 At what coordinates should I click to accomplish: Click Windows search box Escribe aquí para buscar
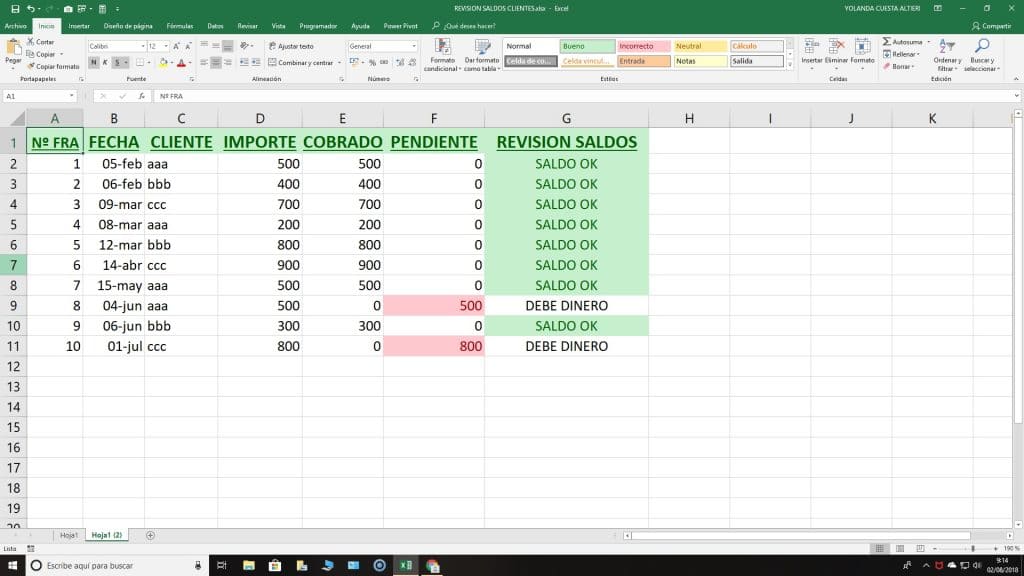[118, 566]
